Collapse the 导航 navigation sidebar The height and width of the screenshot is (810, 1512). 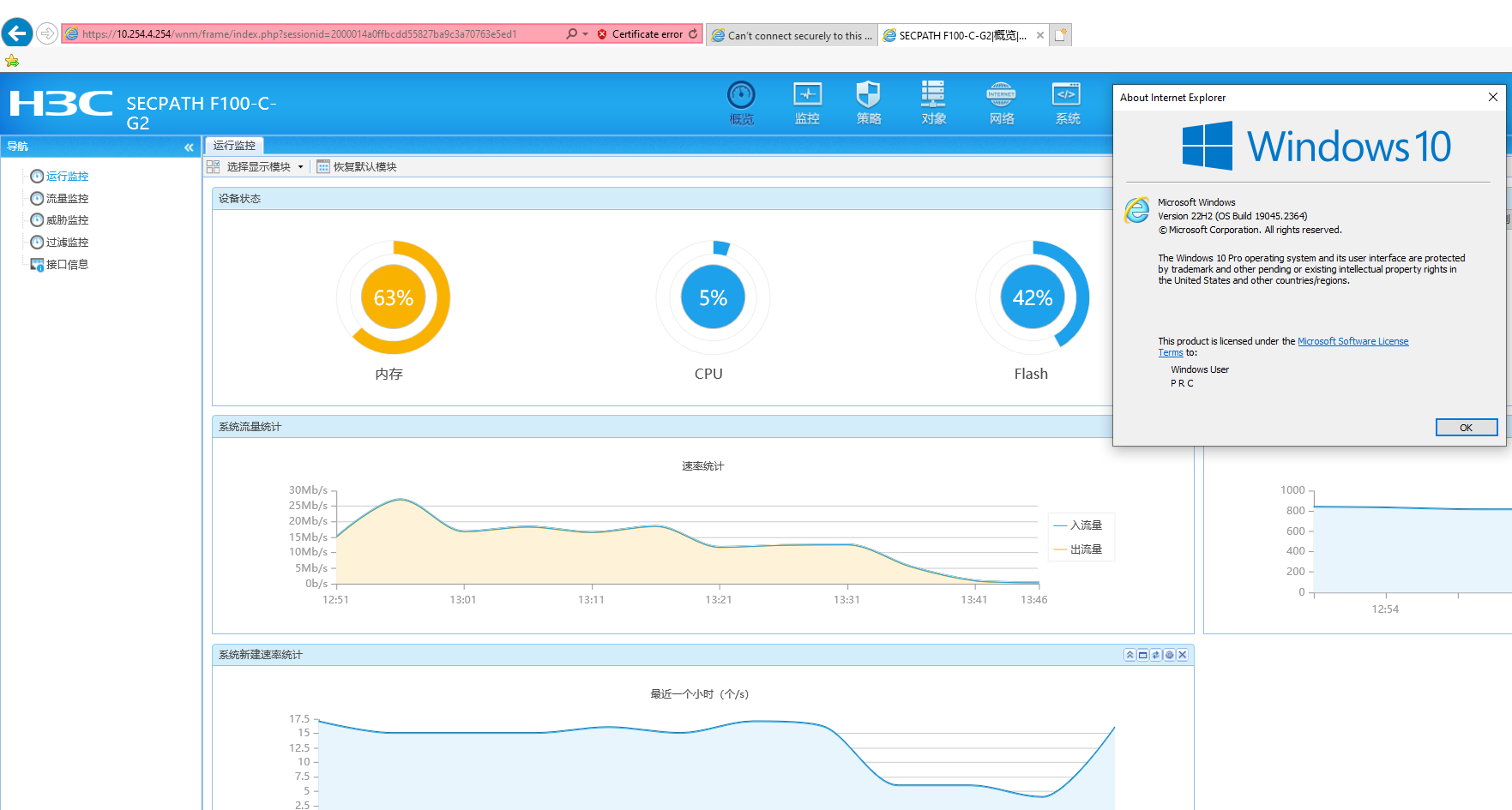coord(189,147)
